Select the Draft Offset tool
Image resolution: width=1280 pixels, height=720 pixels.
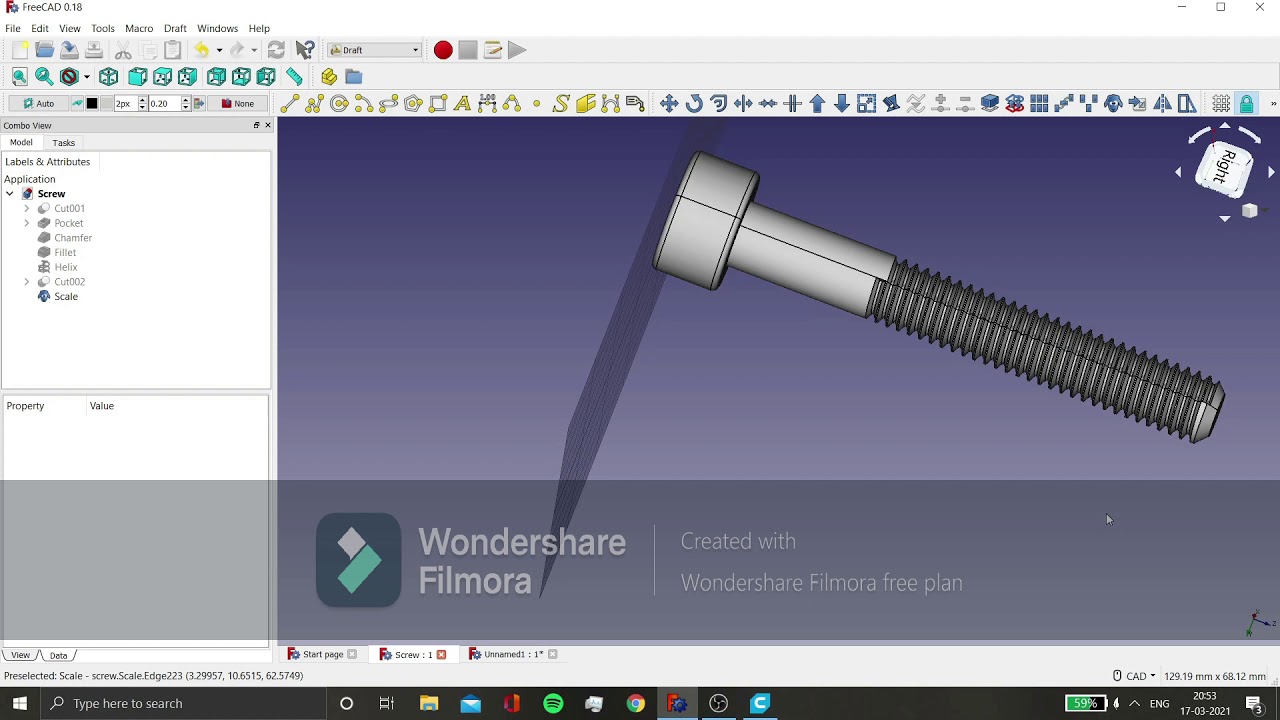(718, 104)
